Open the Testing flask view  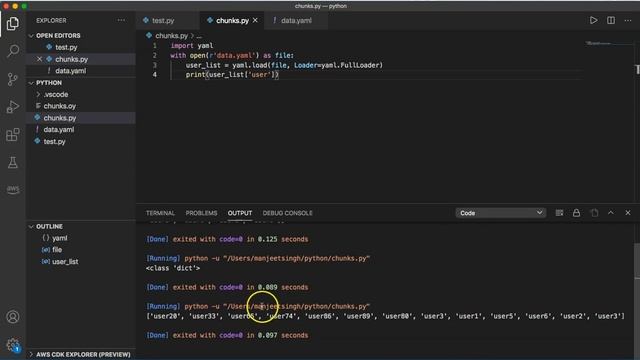coord(13,162)
